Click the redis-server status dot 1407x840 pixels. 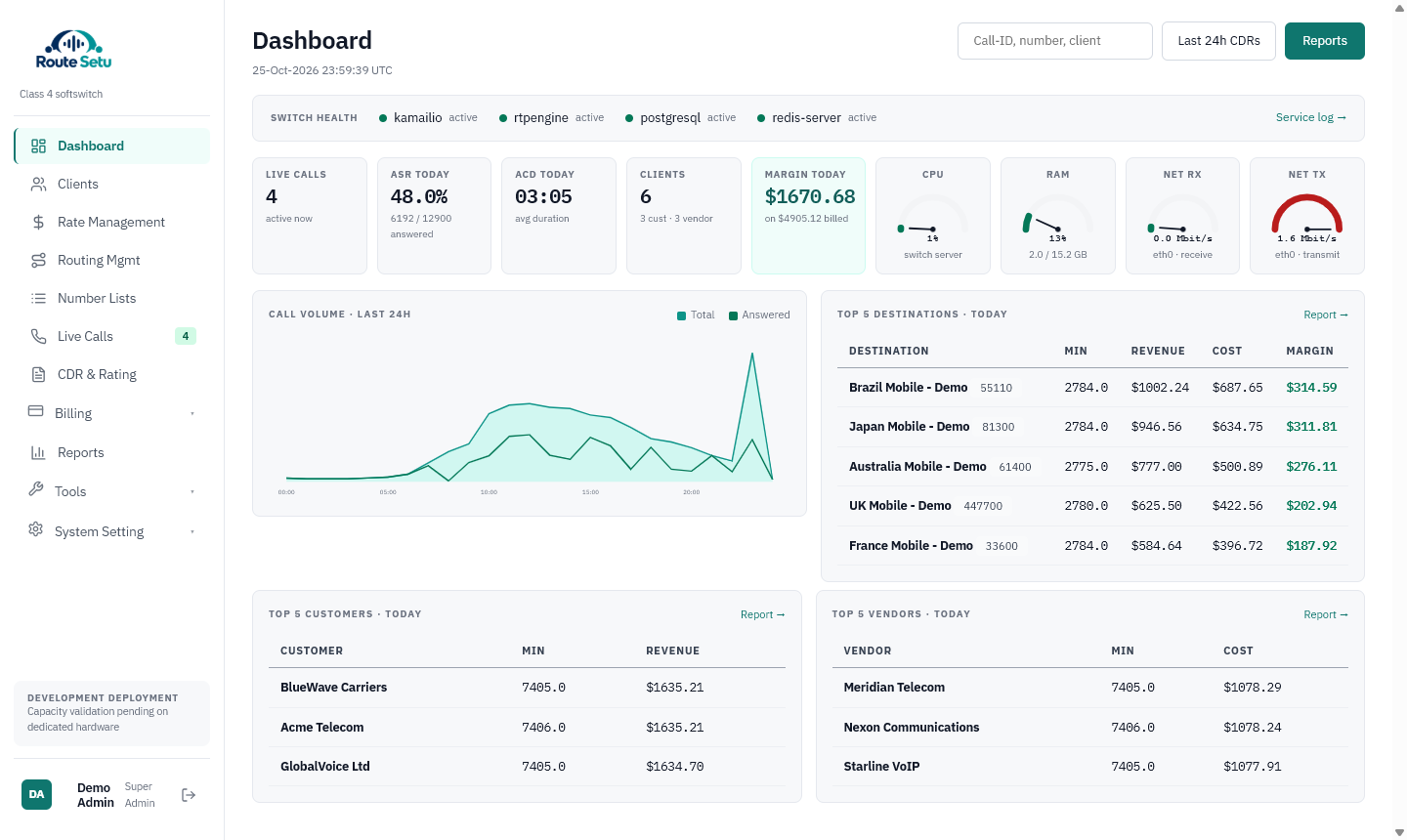coord(761,118)
